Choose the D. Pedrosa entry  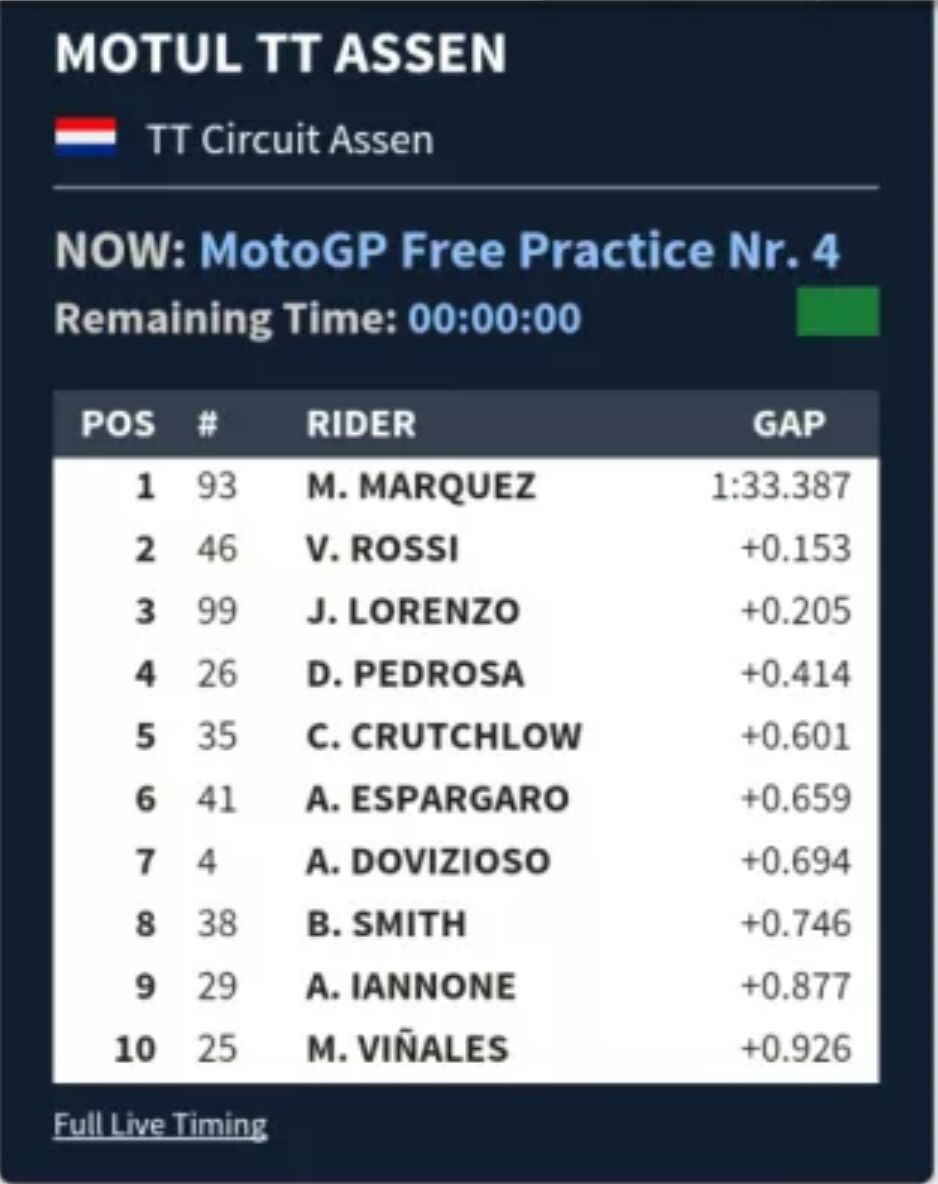tap(415, 674)
